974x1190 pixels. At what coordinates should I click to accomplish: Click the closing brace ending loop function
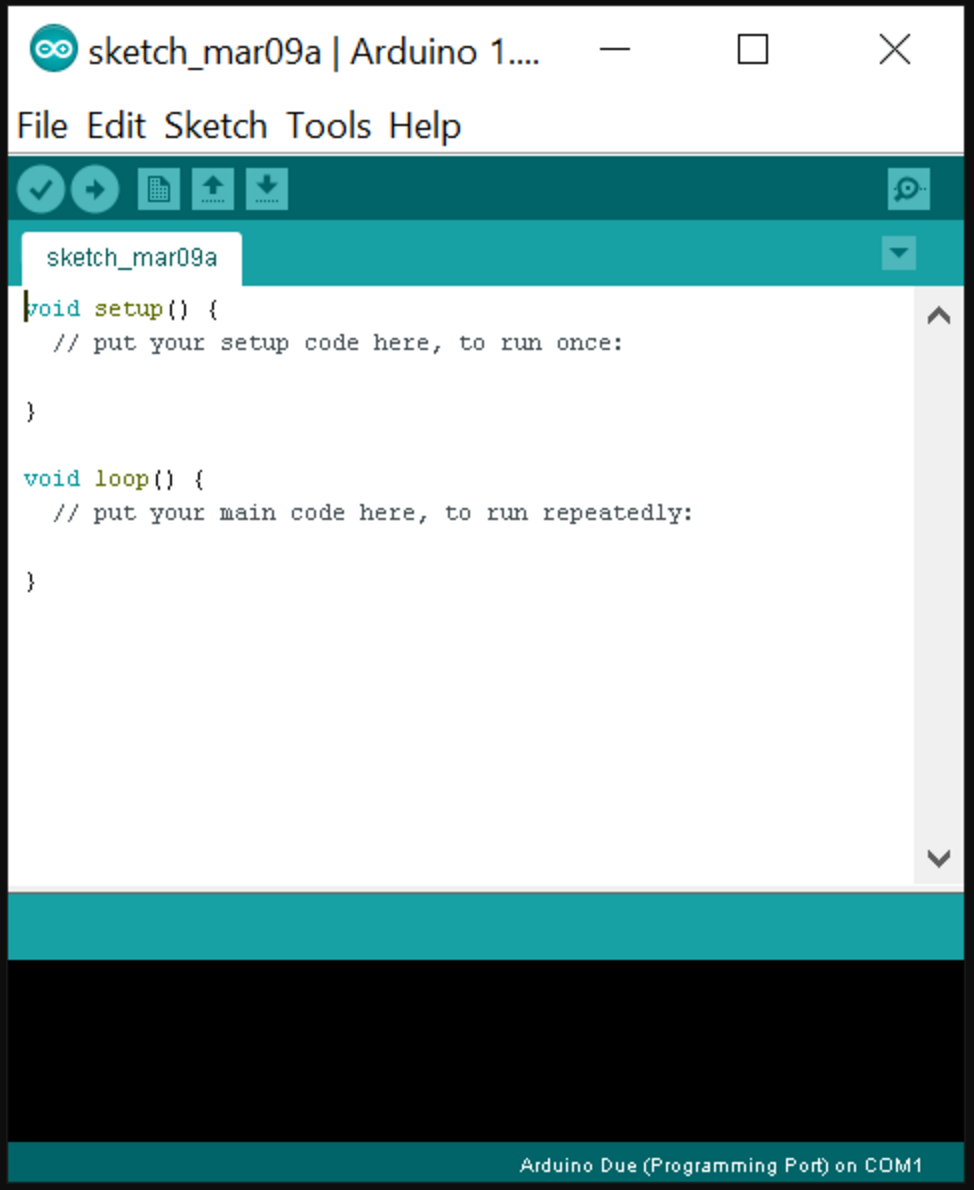pos(30,581)
